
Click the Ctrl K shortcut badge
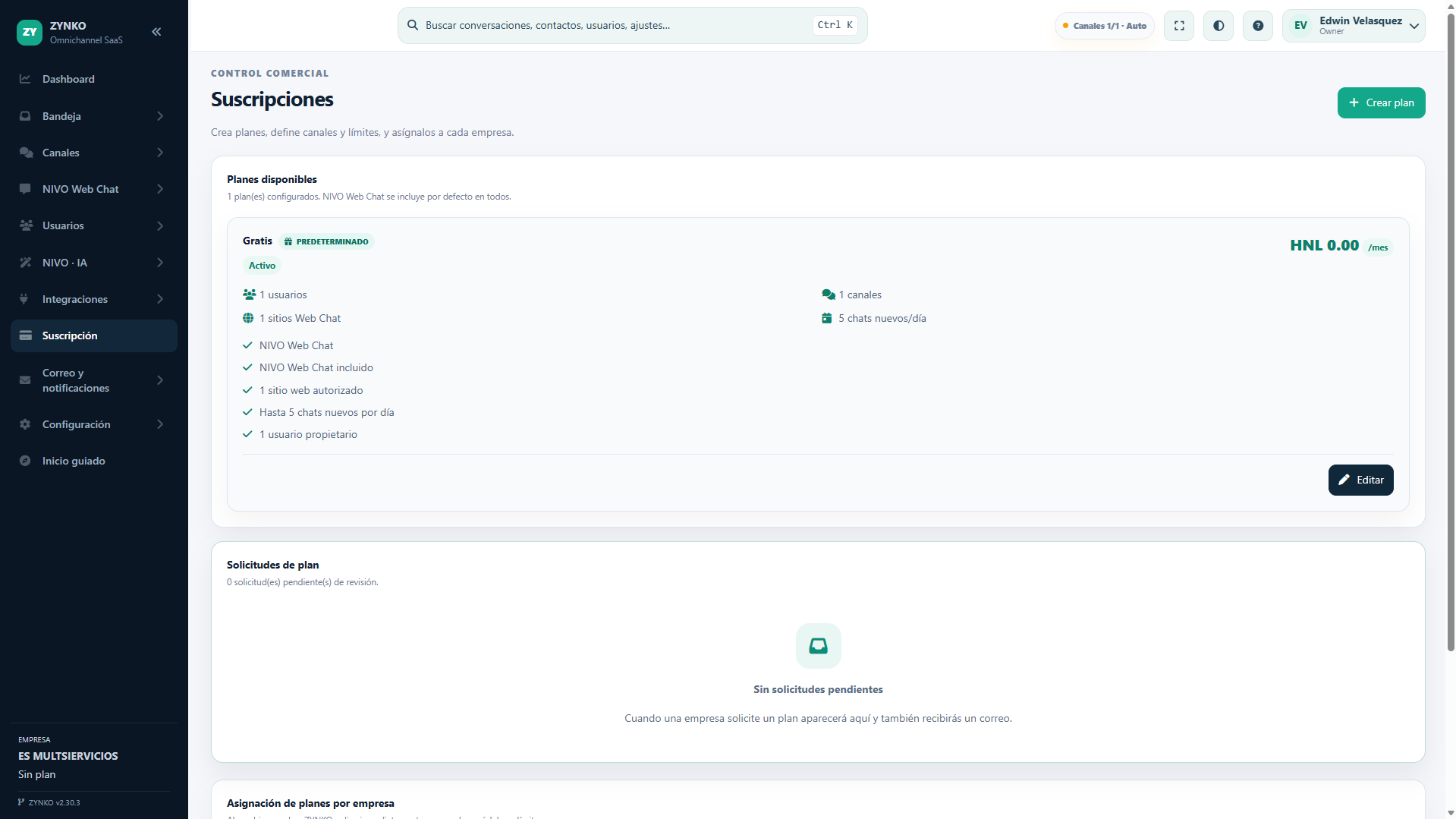(835, 25)
